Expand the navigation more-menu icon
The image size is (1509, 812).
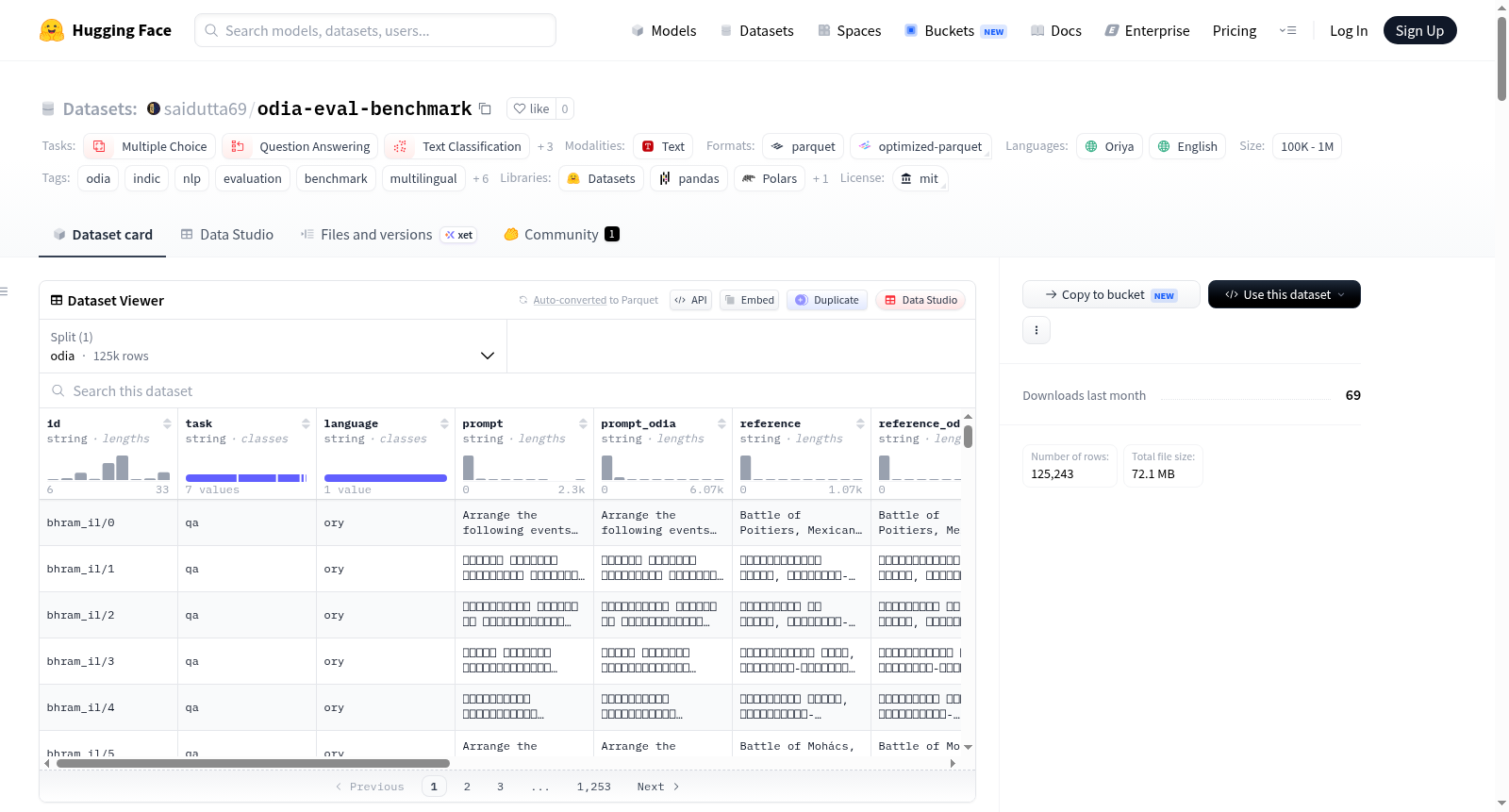click(x=1287, y=30)
